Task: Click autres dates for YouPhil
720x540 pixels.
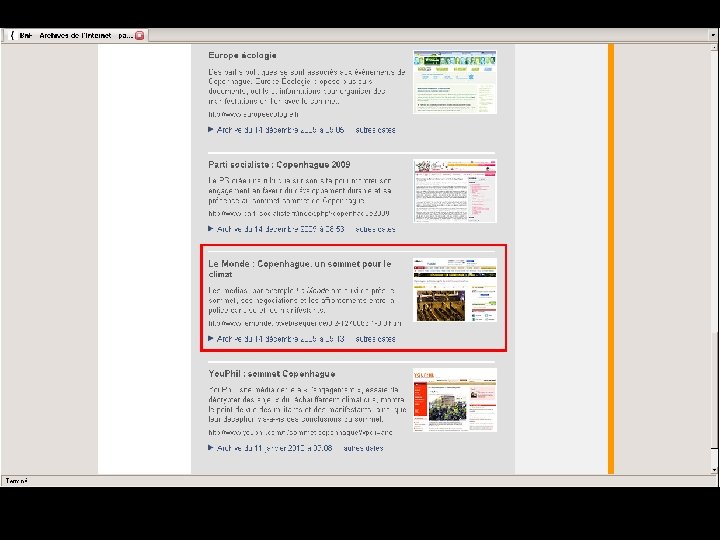Action: tap(363, 448)
